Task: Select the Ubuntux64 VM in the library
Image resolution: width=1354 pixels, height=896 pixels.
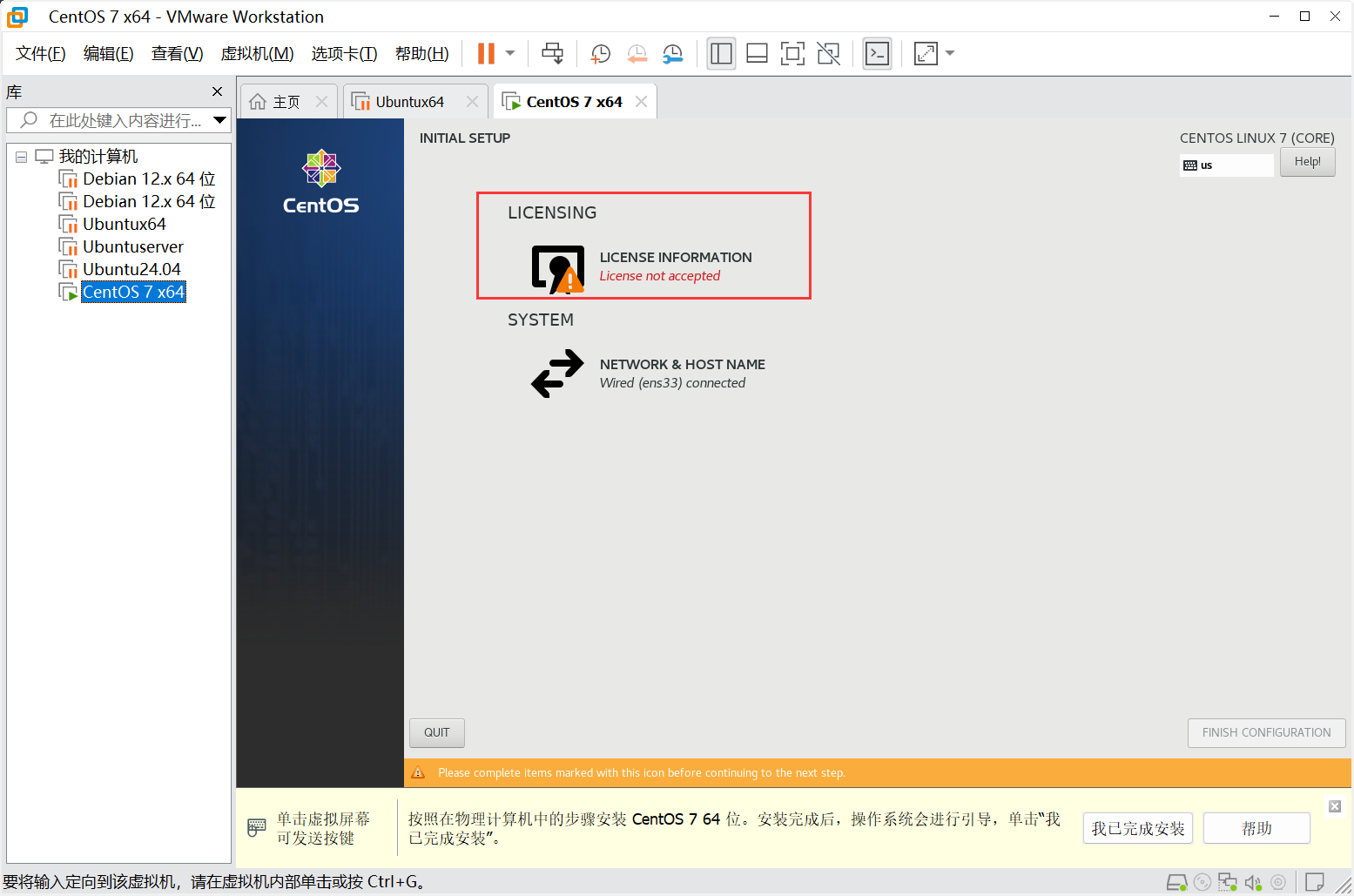Action: 125,224
